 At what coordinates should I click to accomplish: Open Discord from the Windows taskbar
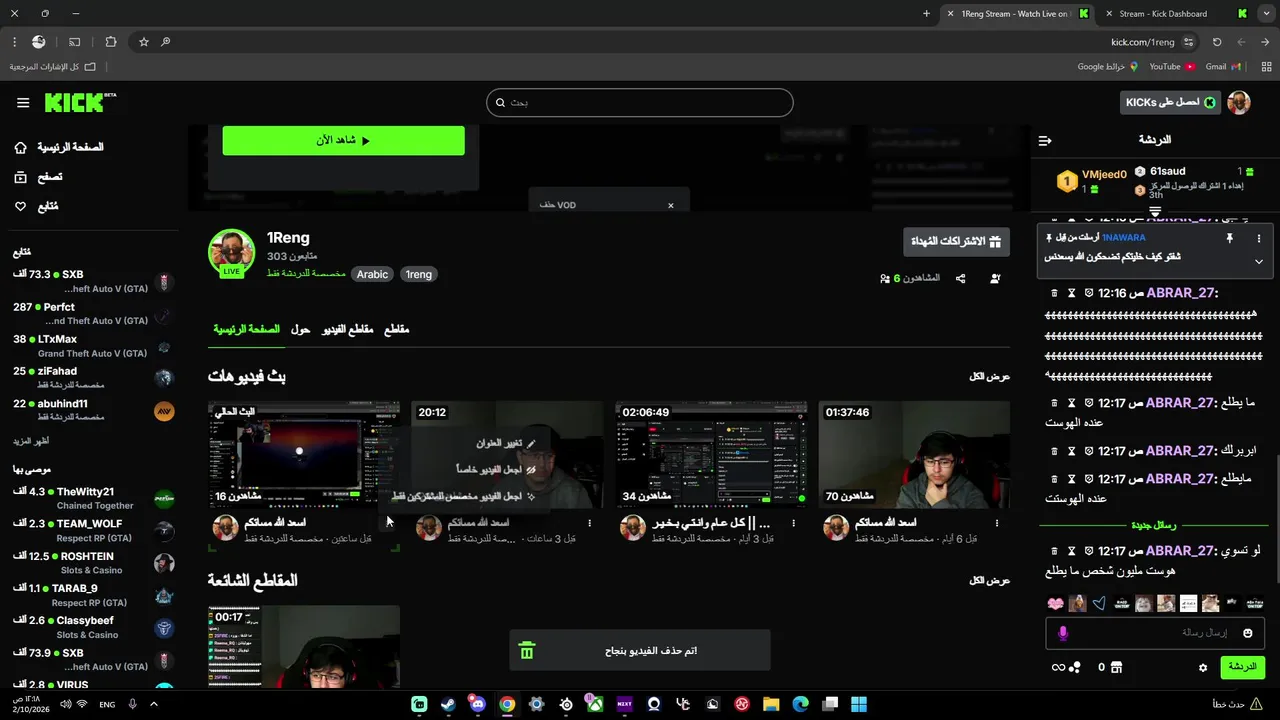pyautogui.click(x=477, y=704)
